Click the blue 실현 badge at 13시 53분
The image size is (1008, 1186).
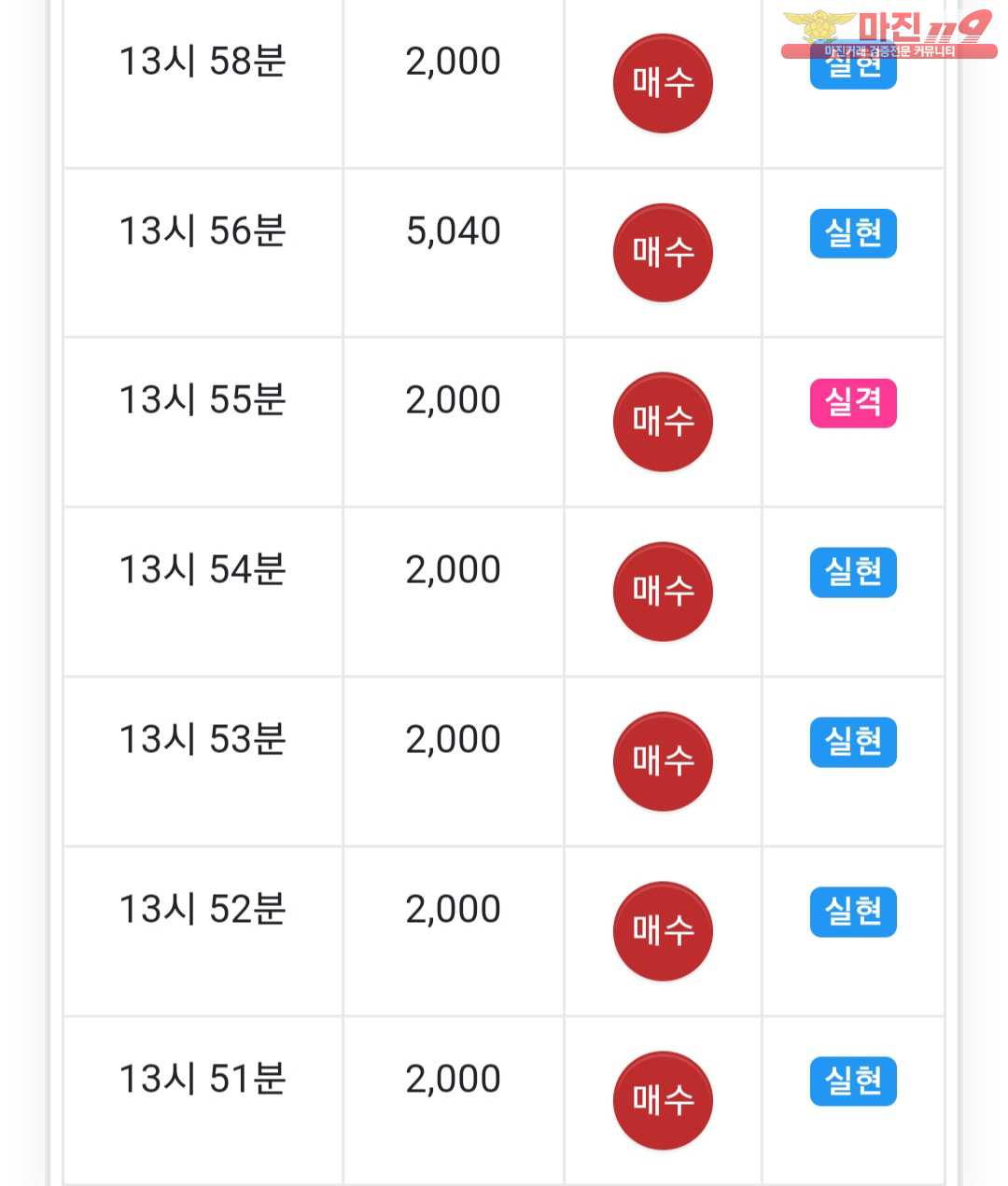(853, 742)
